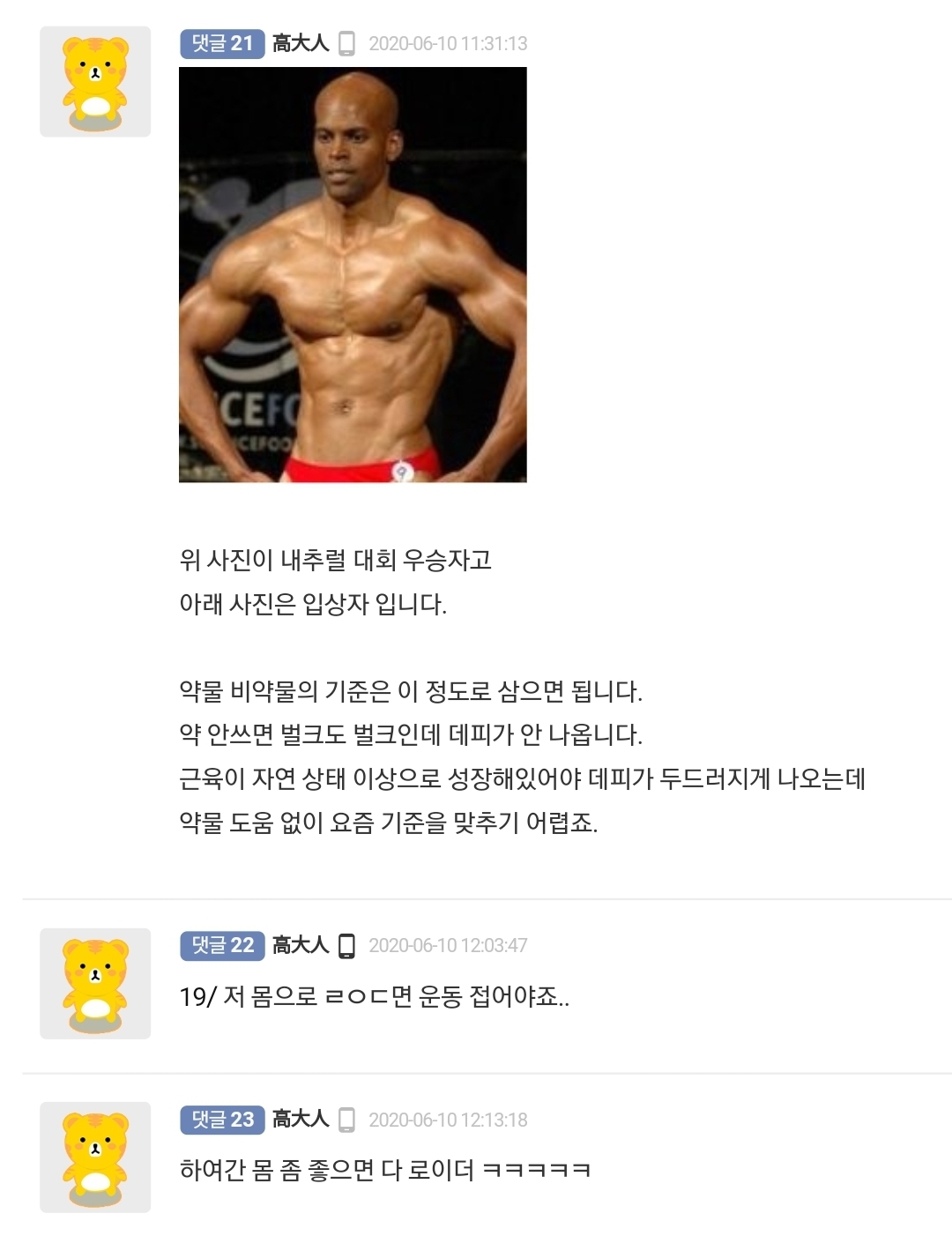952x1236 pixels.
Task: Click the comment text 하여간 몸 좀 좋으면
Action: 385,1171
